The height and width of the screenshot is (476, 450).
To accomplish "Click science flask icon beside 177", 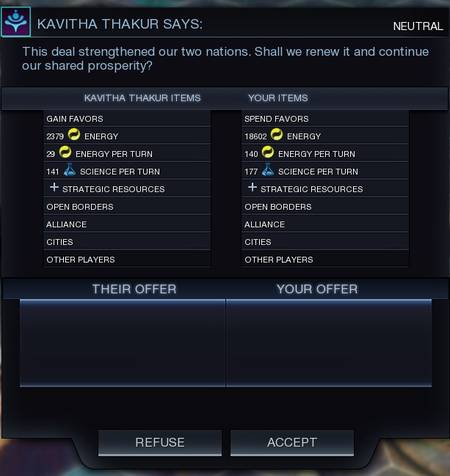I will point(268,170).
